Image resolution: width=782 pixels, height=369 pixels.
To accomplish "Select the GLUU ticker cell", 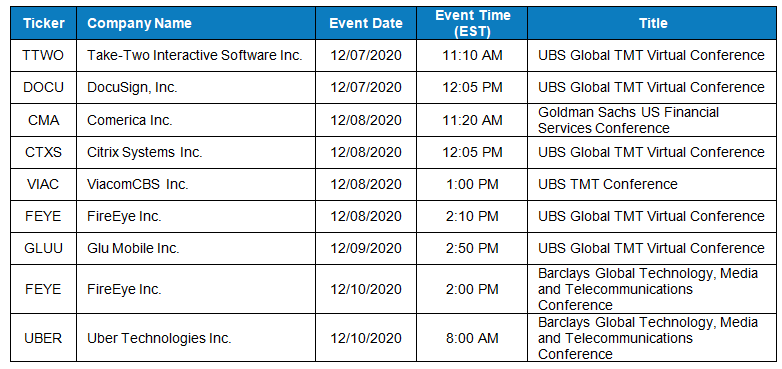I will 43,248.
